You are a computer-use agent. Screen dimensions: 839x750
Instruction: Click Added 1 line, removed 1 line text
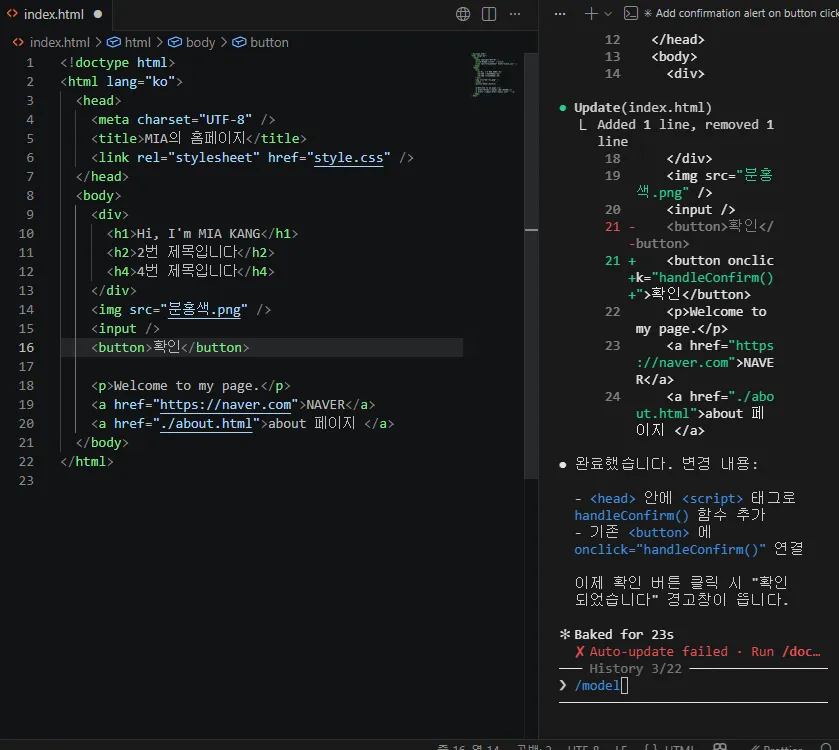click(685, 133)
